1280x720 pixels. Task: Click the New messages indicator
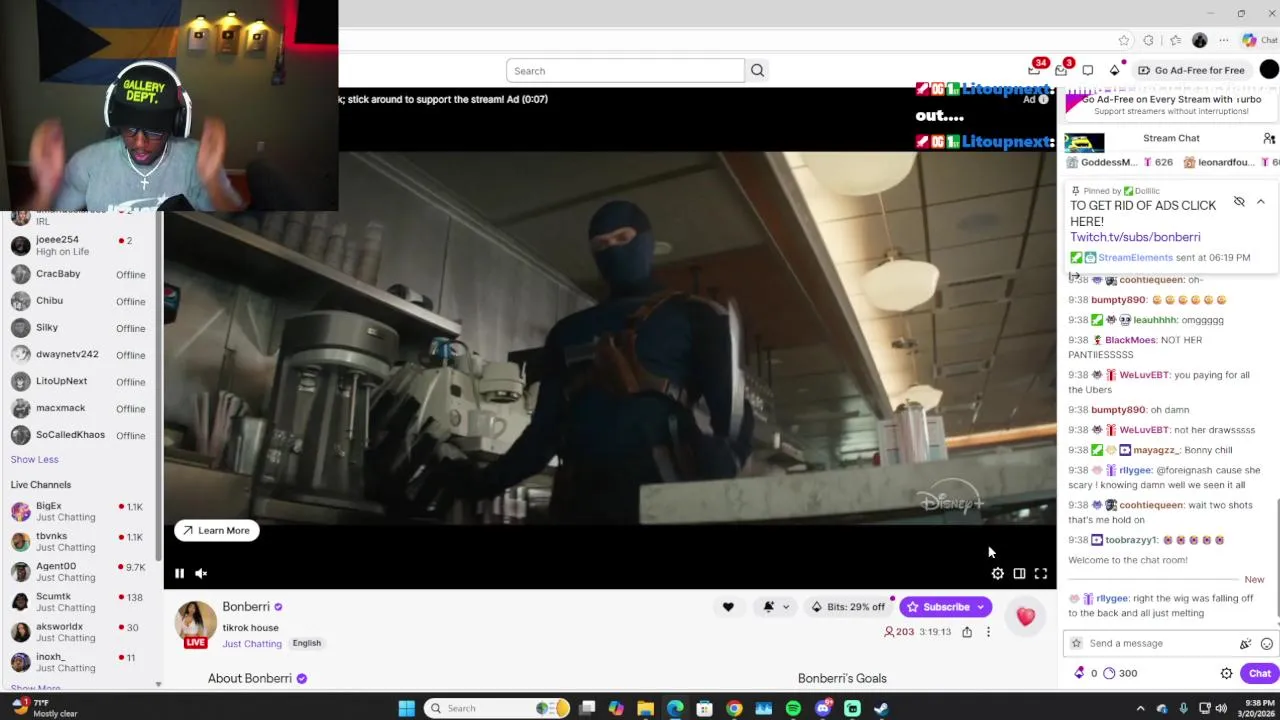(x=1254, y=580)
